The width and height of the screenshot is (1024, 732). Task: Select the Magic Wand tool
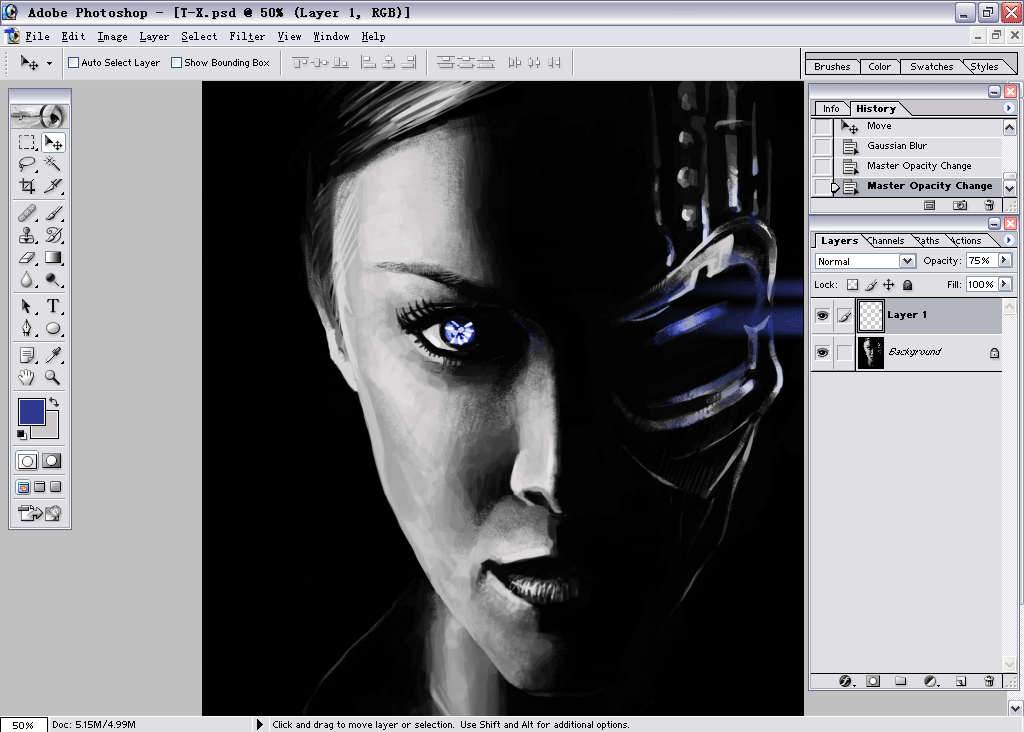[53, 164]
